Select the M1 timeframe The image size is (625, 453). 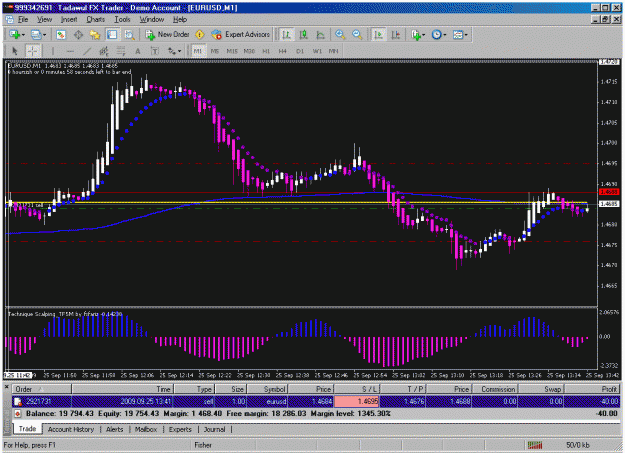(x=198, y=51)
